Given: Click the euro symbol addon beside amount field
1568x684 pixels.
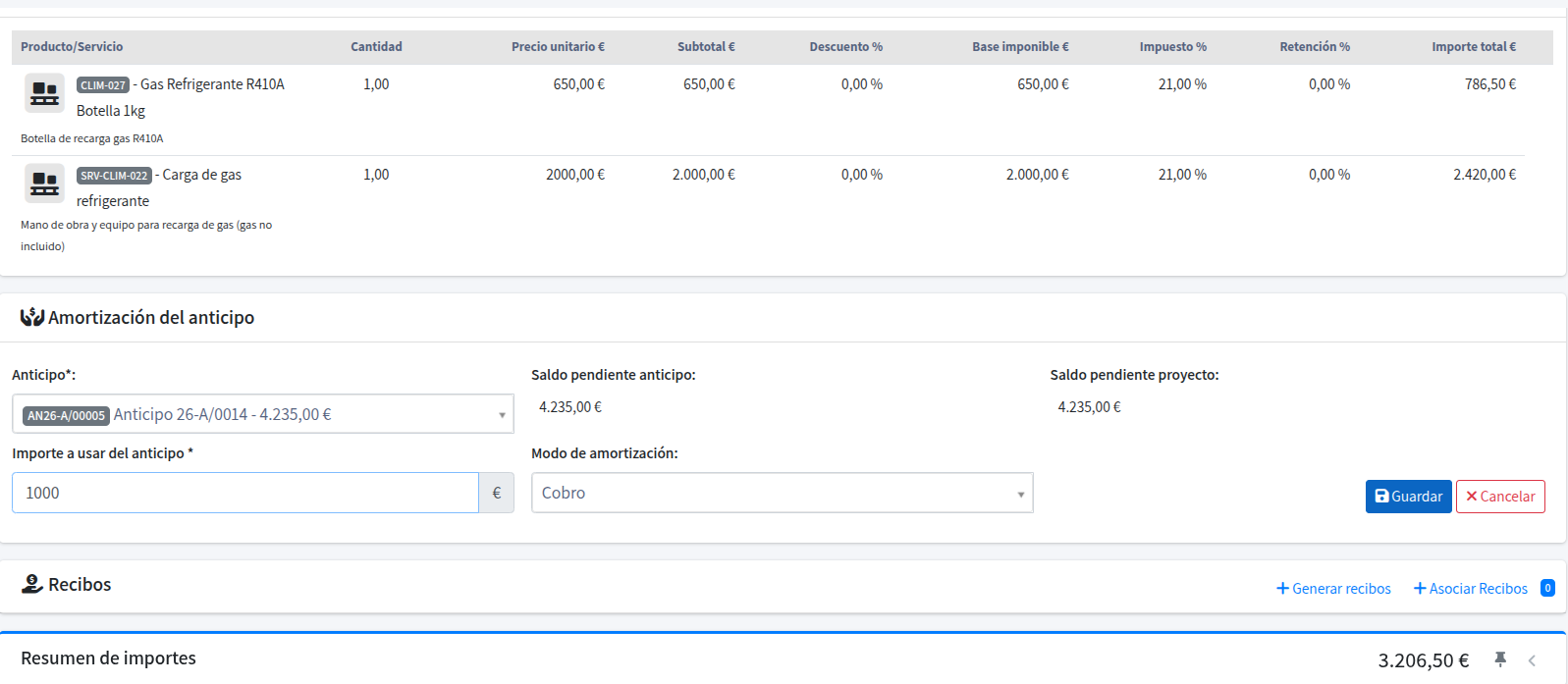Looking at the screenshot, I should pyautogui.click(x=497, y=493).
